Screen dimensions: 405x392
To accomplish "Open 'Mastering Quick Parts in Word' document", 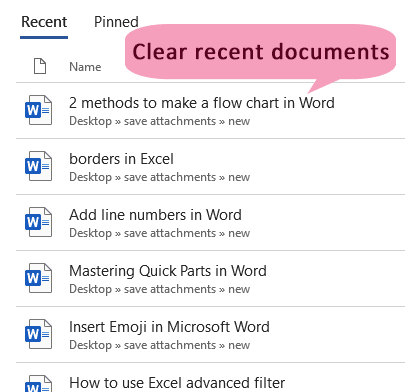I will [168, 271].
